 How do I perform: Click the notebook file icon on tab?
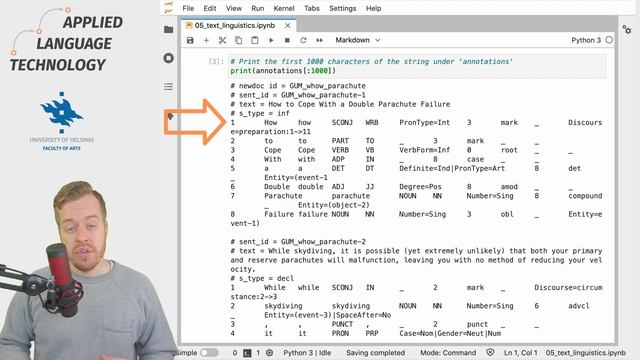[x=189, y=25]
